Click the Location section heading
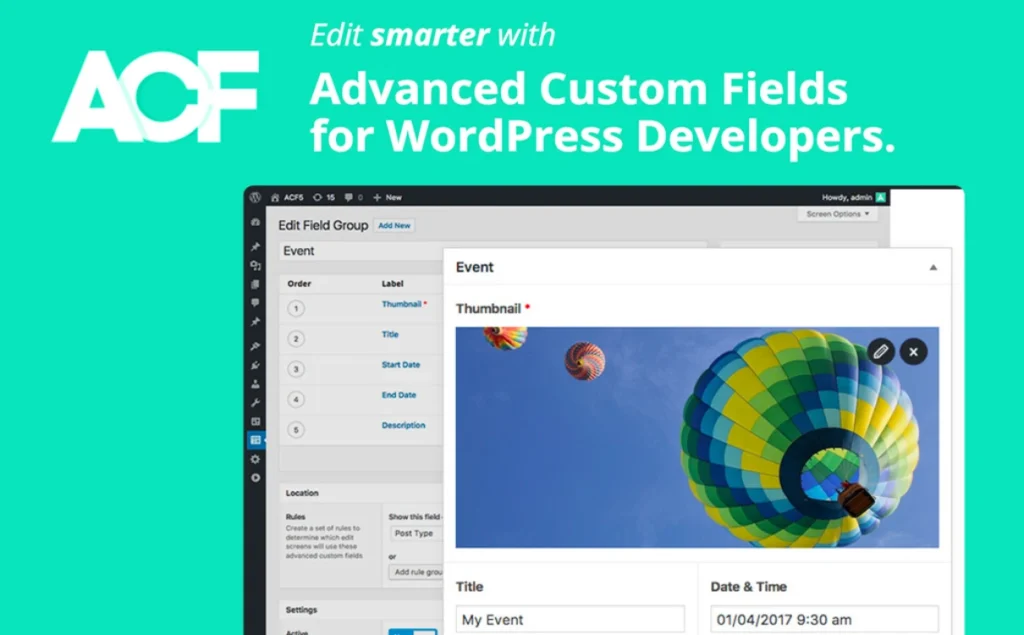 pos(302,493)
